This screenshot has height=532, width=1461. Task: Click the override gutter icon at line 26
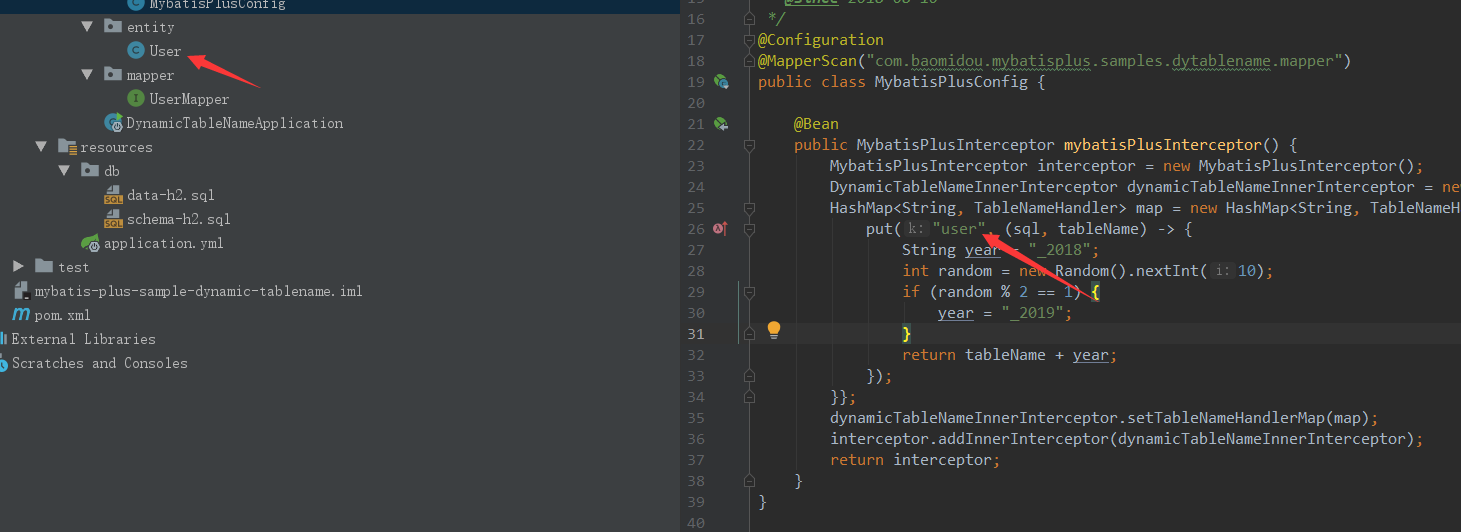721,229
